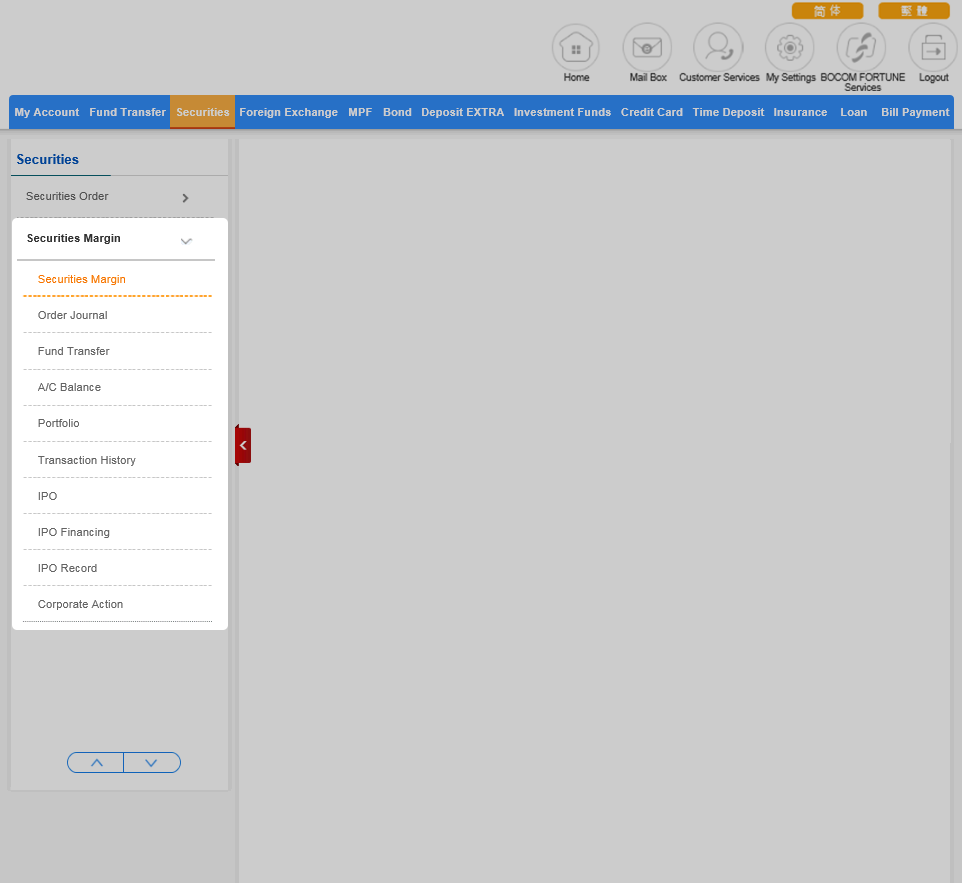Open Order Journal in sidebar

73,315
